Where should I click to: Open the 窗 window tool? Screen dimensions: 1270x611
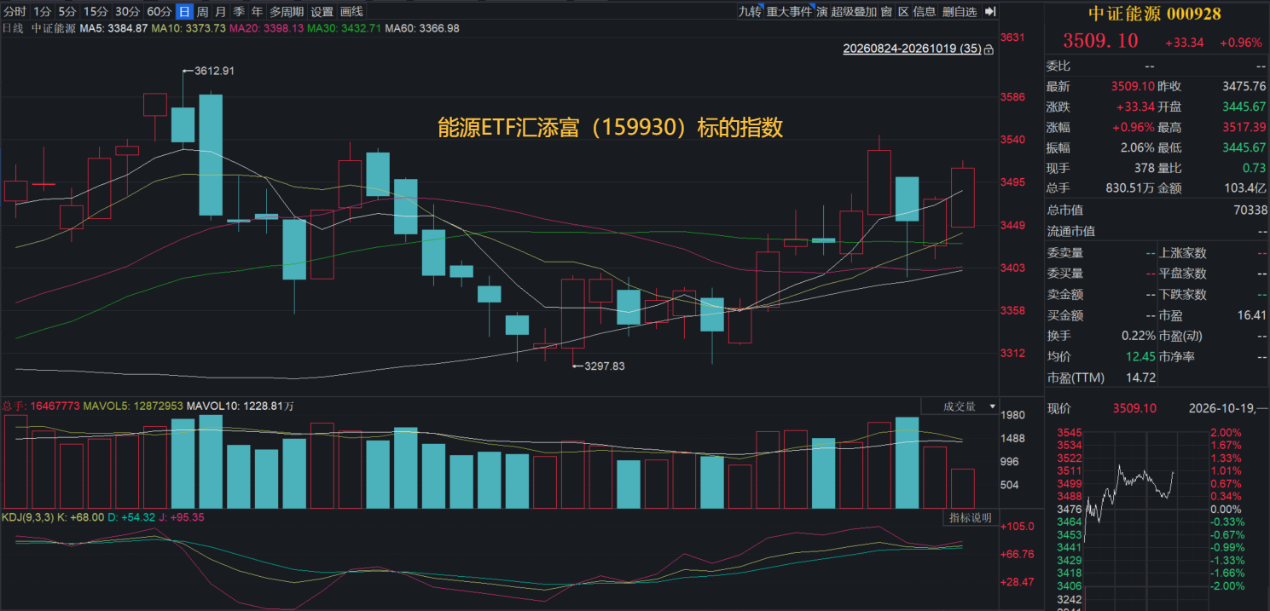pos(886,12)
